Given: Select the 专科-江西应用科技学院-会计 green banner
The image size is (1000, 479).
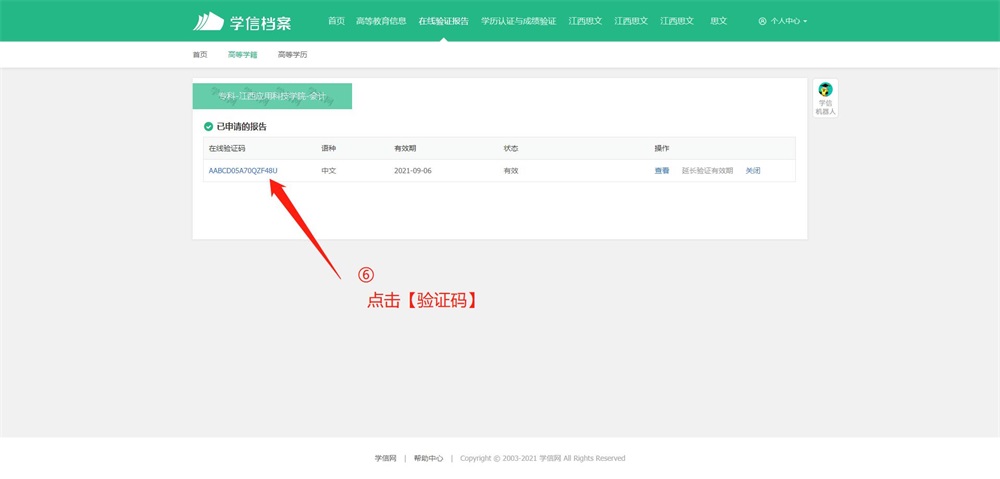Looking at the screenshot, I should click(272, 96).
